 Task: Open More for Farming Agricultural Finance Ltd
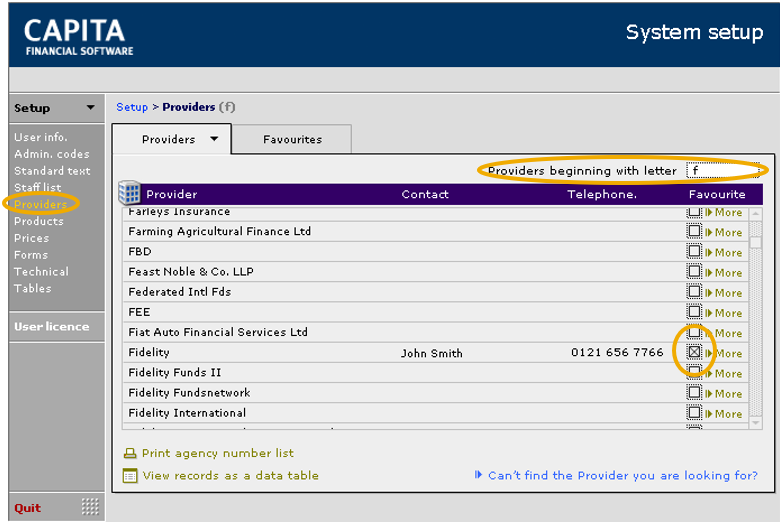(724, 232)
